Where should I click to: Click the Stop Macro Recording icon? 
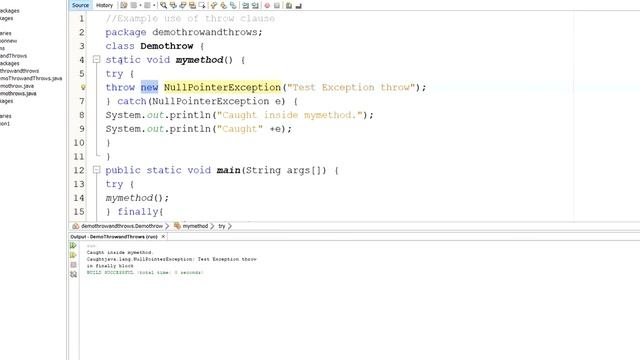(277, 5)
